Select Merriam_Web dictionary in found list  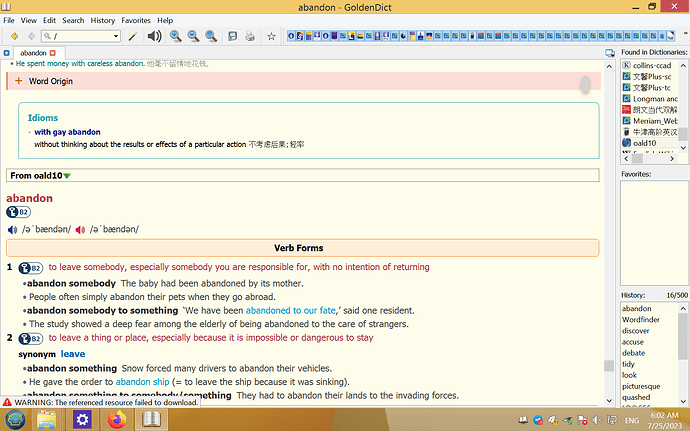[x=650, y=121]
